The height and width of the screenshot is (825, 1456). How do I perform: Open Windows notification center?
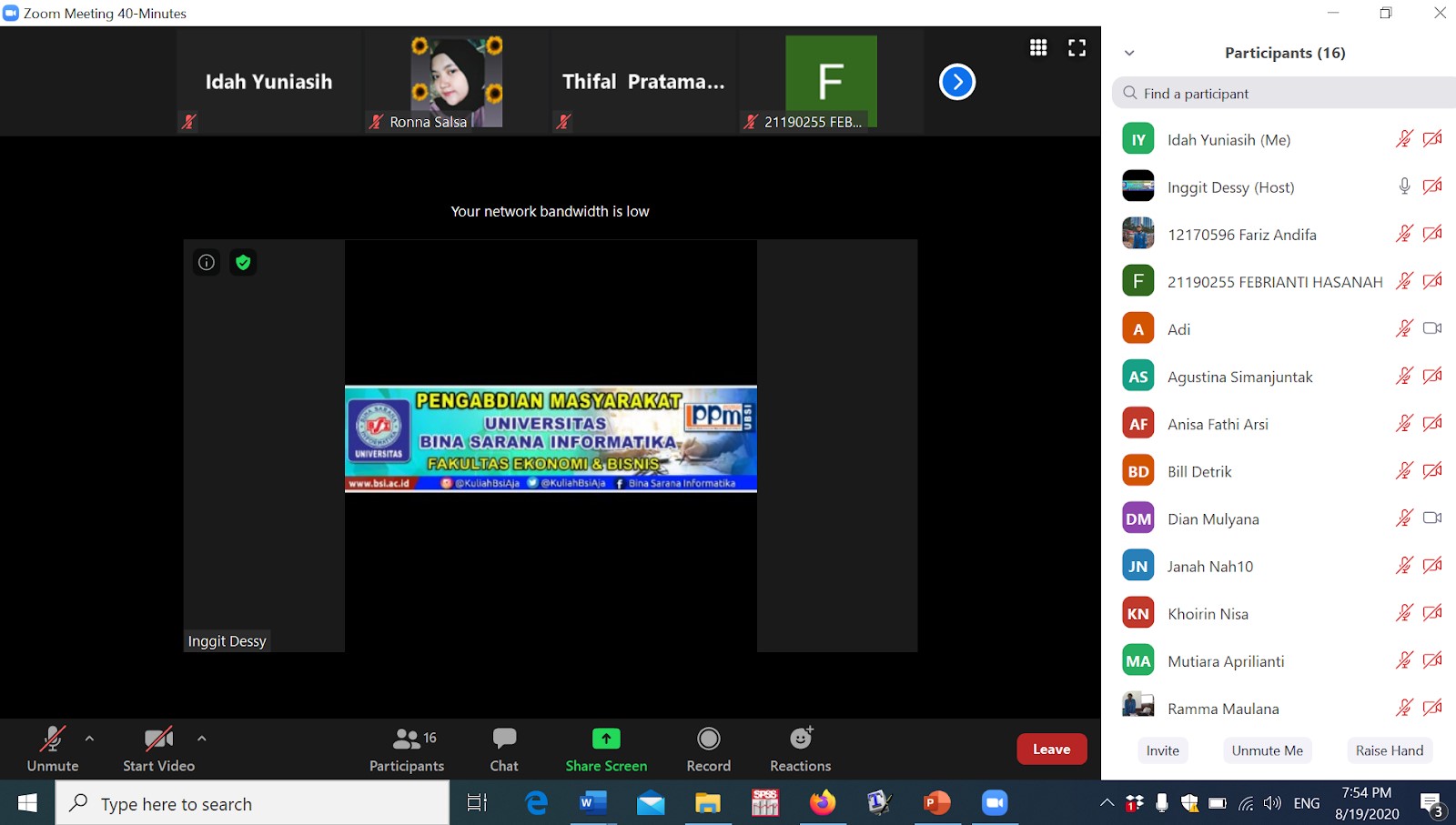point(1432,804)
